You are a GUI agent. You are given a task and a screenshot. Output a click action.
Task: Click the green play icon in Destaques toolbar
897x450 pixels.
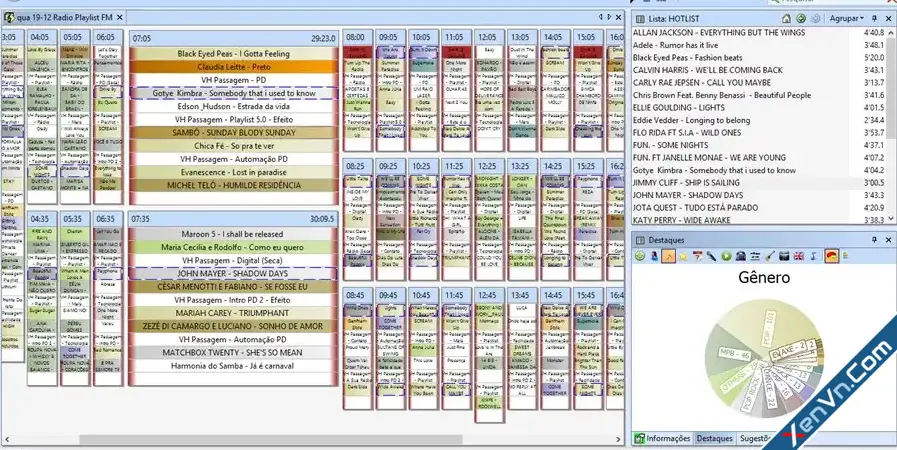tap(726, 256)
